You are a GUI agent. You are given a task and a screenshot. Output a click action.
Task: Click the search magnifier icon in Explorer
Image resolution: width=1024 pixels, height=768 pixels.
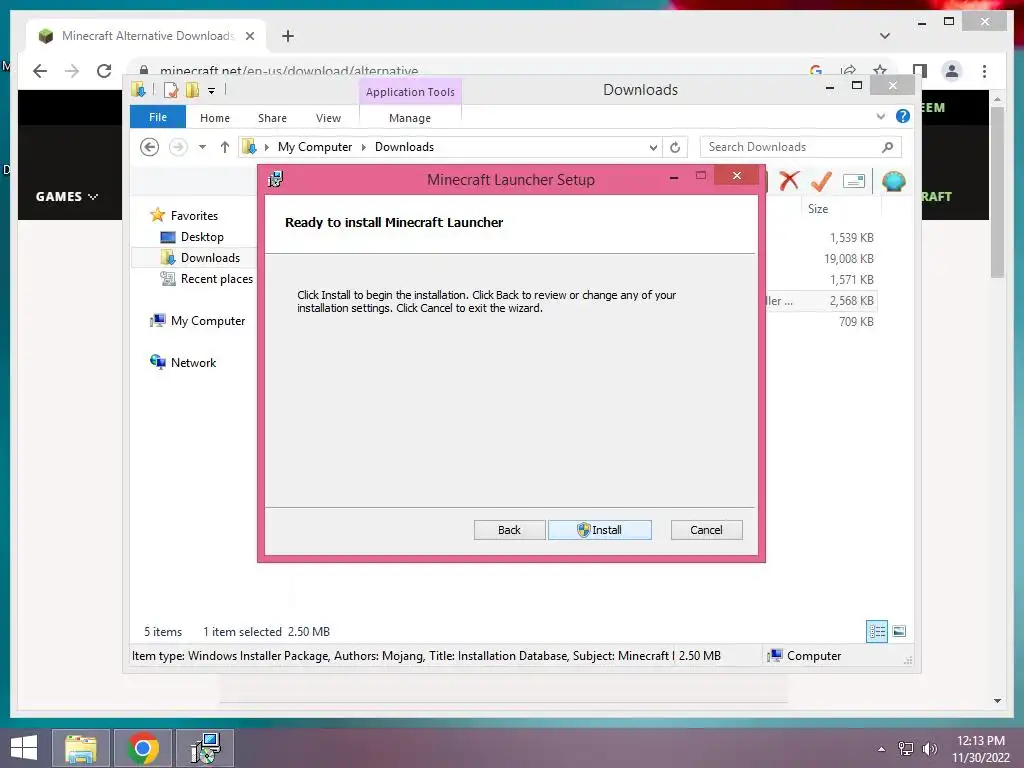pyautogui.click(x=887, y=147)
